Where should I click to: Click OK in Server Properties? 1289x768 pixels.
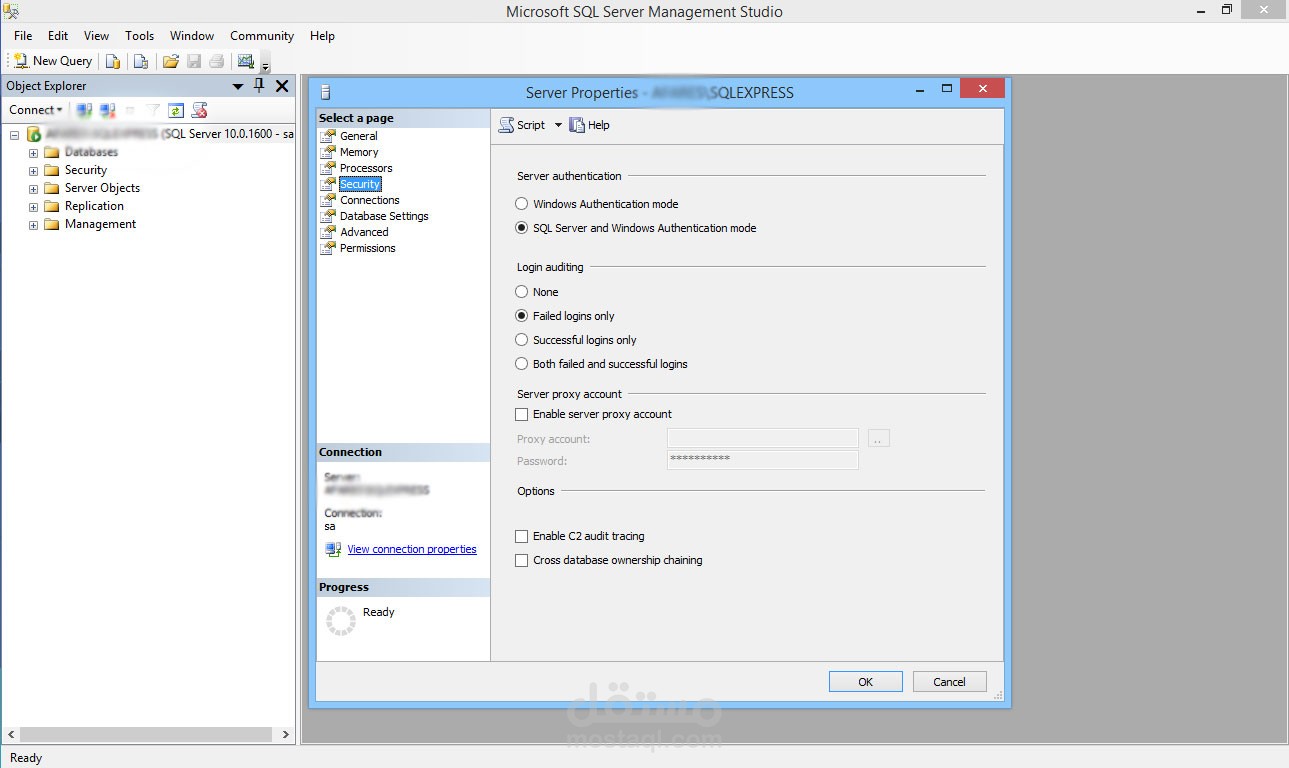click(866, 682)
